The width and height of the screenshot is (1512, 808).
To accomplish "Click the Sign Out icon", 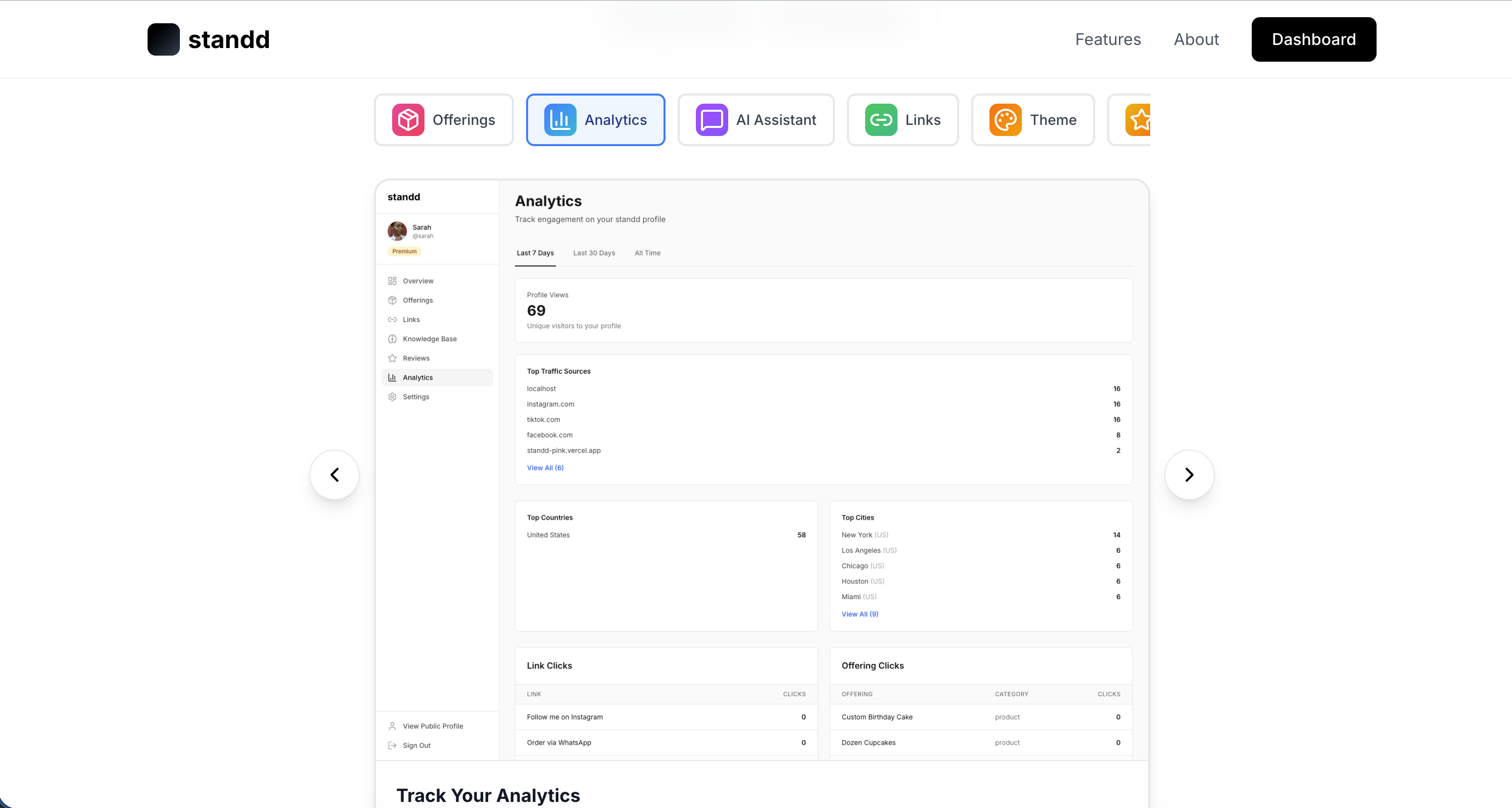I will (x=392, y=746).
